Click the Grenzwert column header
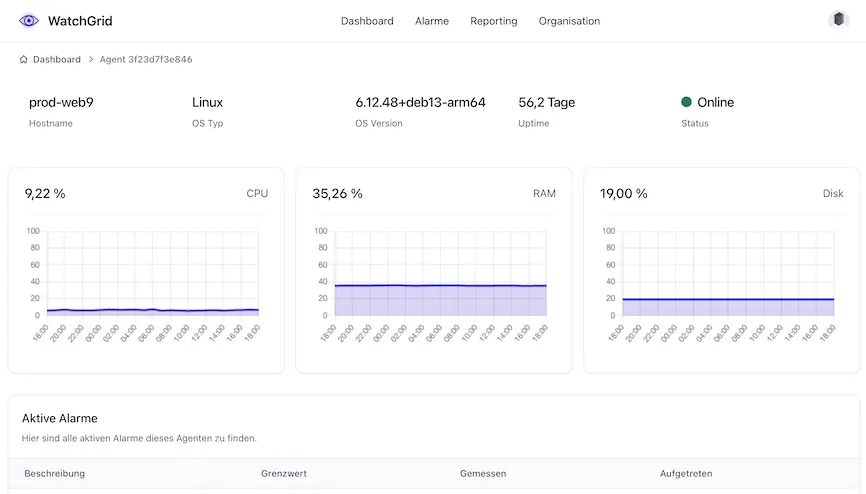This screenshot has width=866, height=494. [x=283, y=473]
